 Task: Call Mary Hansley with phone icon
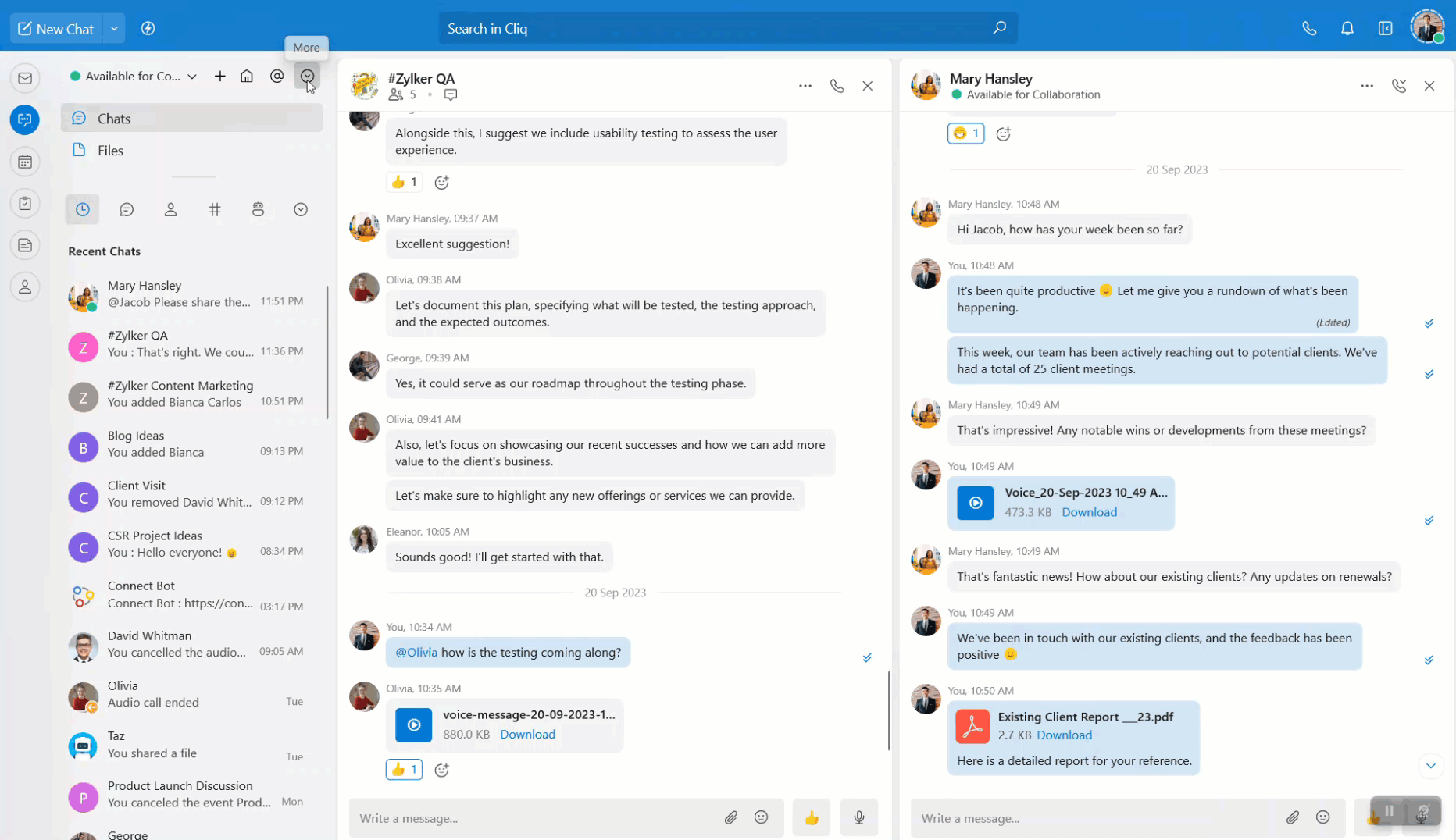coord(1399,86)
